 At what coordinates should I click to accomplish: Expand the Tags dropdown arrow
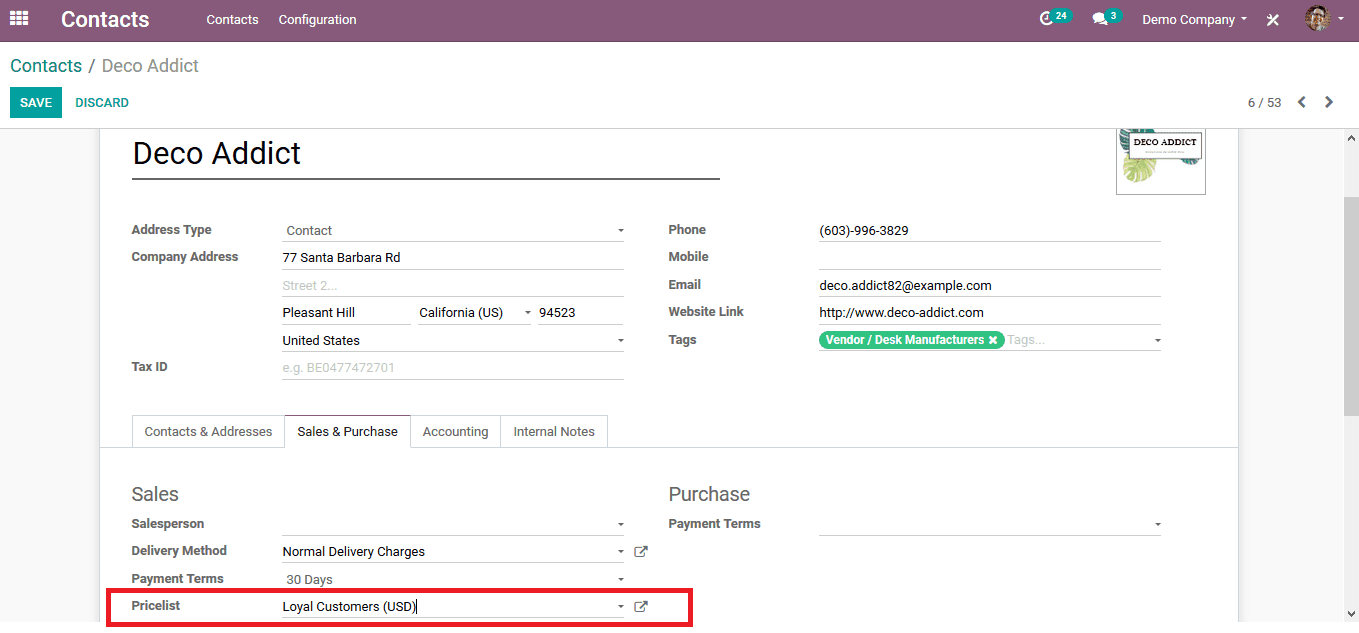(1158, 341)
